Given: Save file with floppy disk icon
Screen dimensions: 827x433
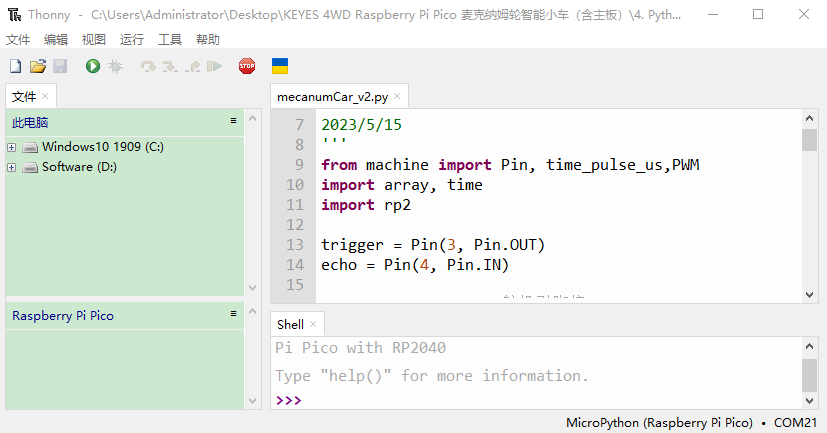Looking at the screenshot, I should coord(60,66).
